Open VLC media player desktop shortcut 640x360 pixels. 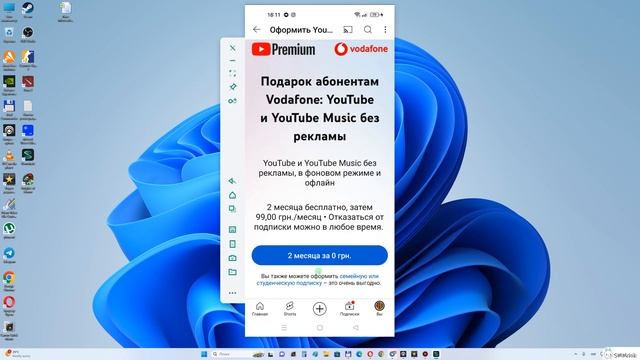(9, 158)
